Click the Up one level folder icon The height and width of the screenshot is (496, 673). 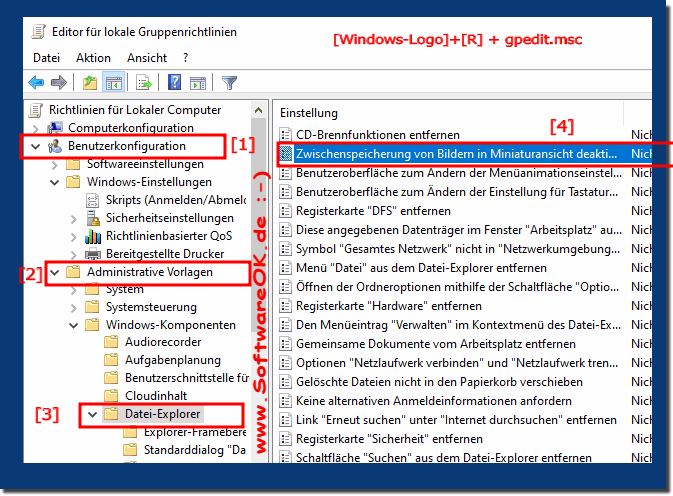[90, 82]
